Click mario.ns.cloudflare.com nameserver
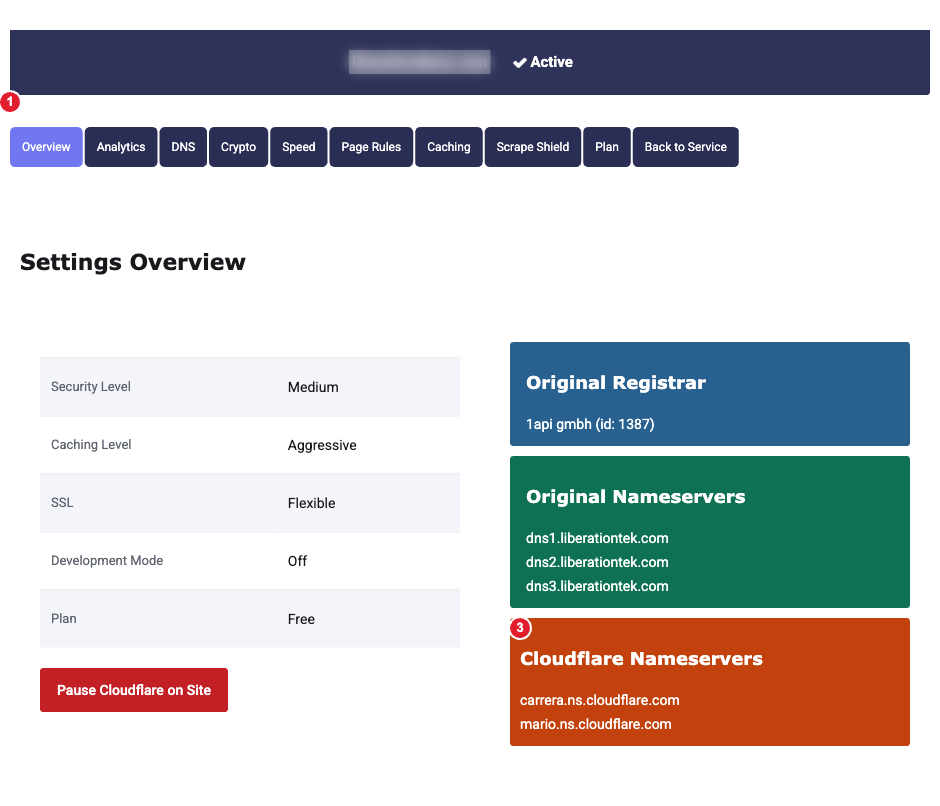 (x=595, y=724)
